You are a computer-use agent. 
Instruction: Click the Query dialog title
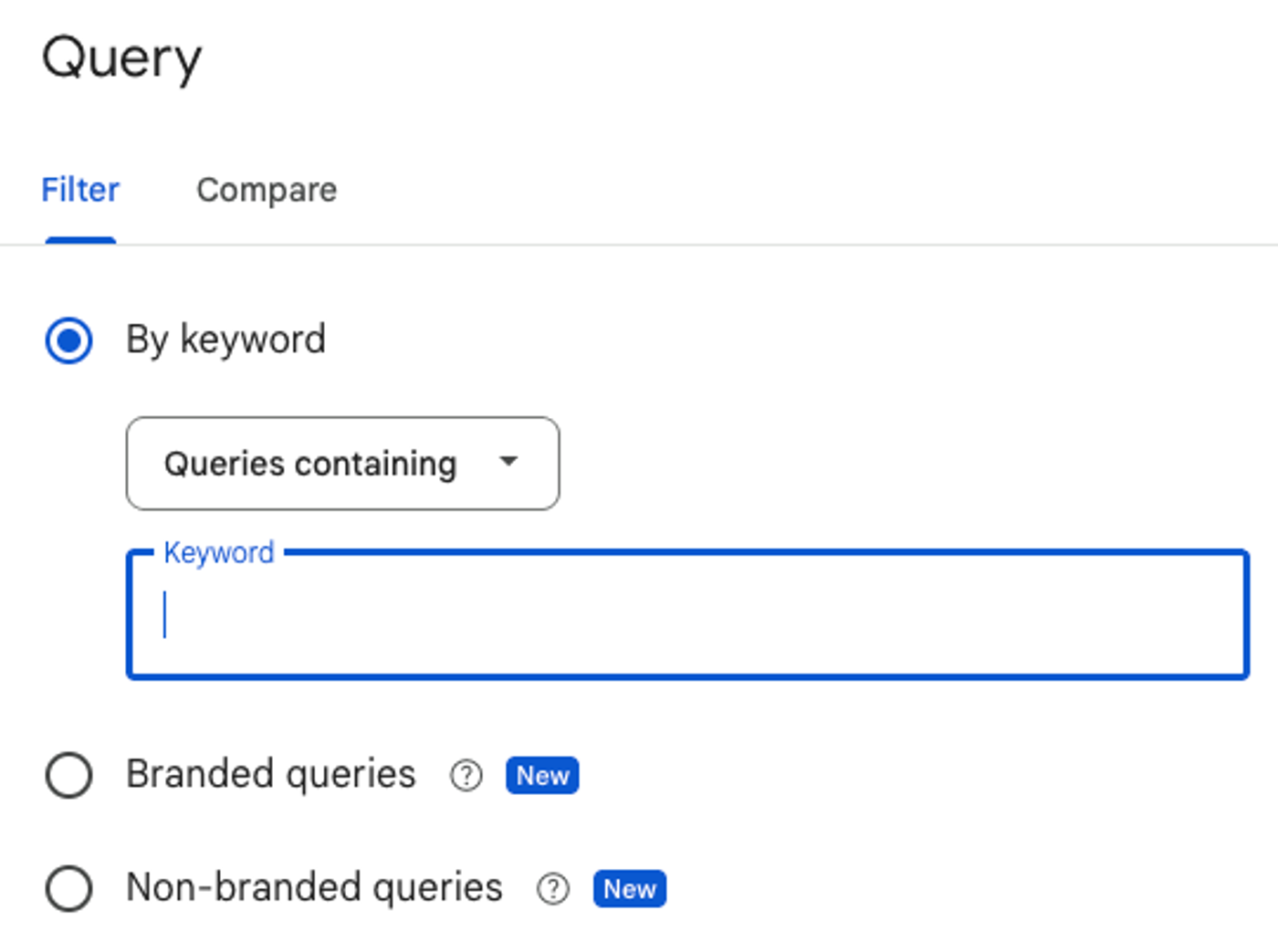121,57
